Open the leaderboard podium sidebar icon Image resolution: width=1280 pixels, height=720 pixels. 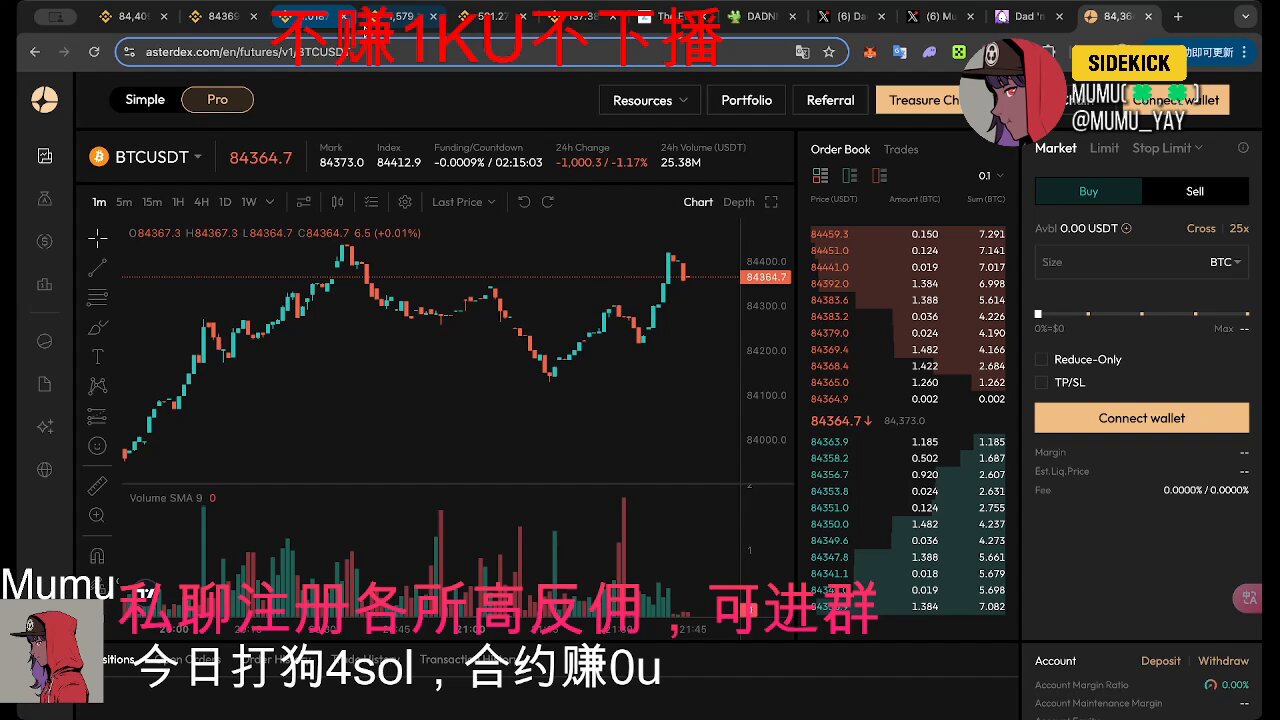[44, 284]
